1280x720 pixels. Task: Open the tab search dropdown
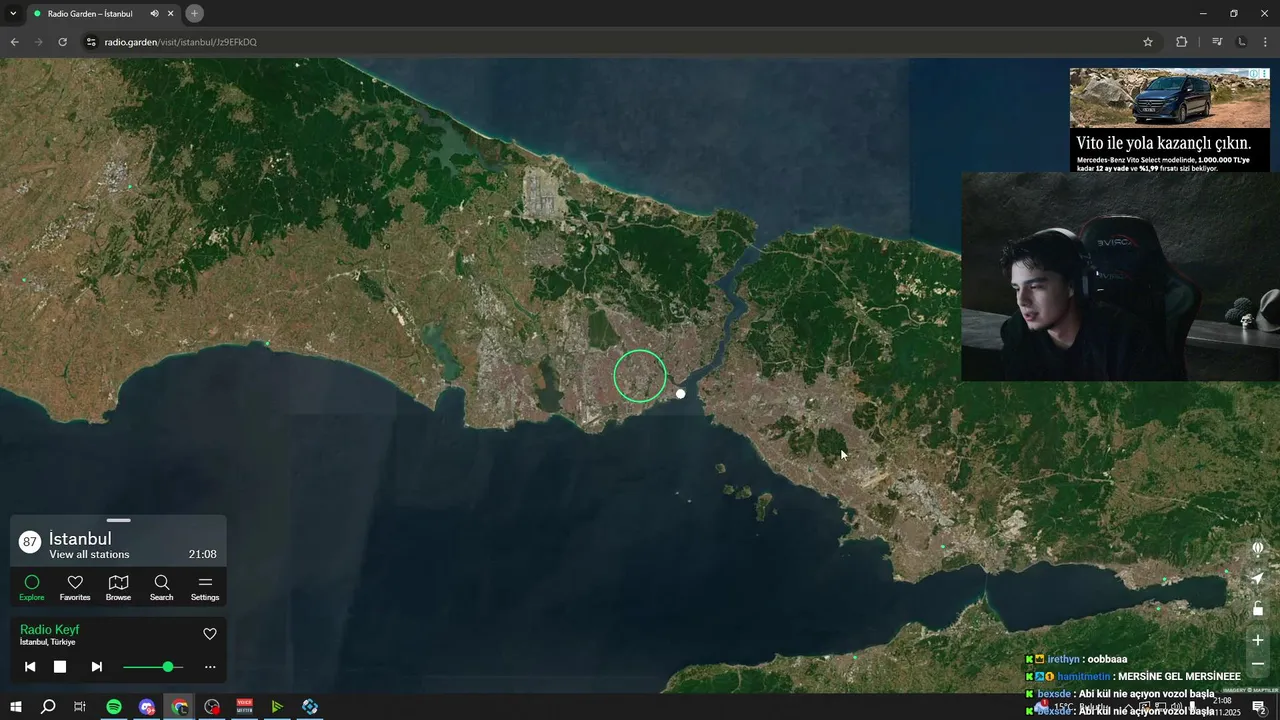(x=13, y=14)
